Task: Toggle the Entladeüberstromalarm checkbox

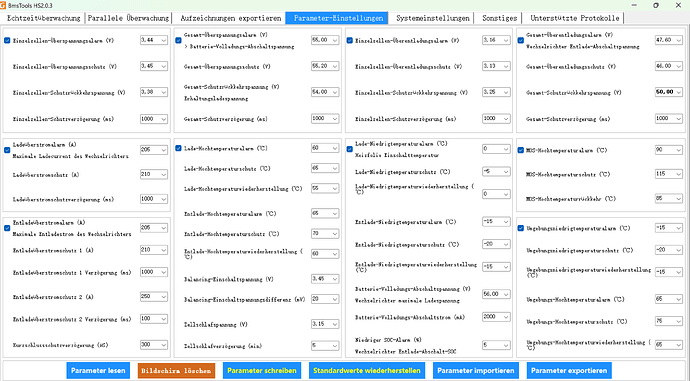Action: [7, 228]
